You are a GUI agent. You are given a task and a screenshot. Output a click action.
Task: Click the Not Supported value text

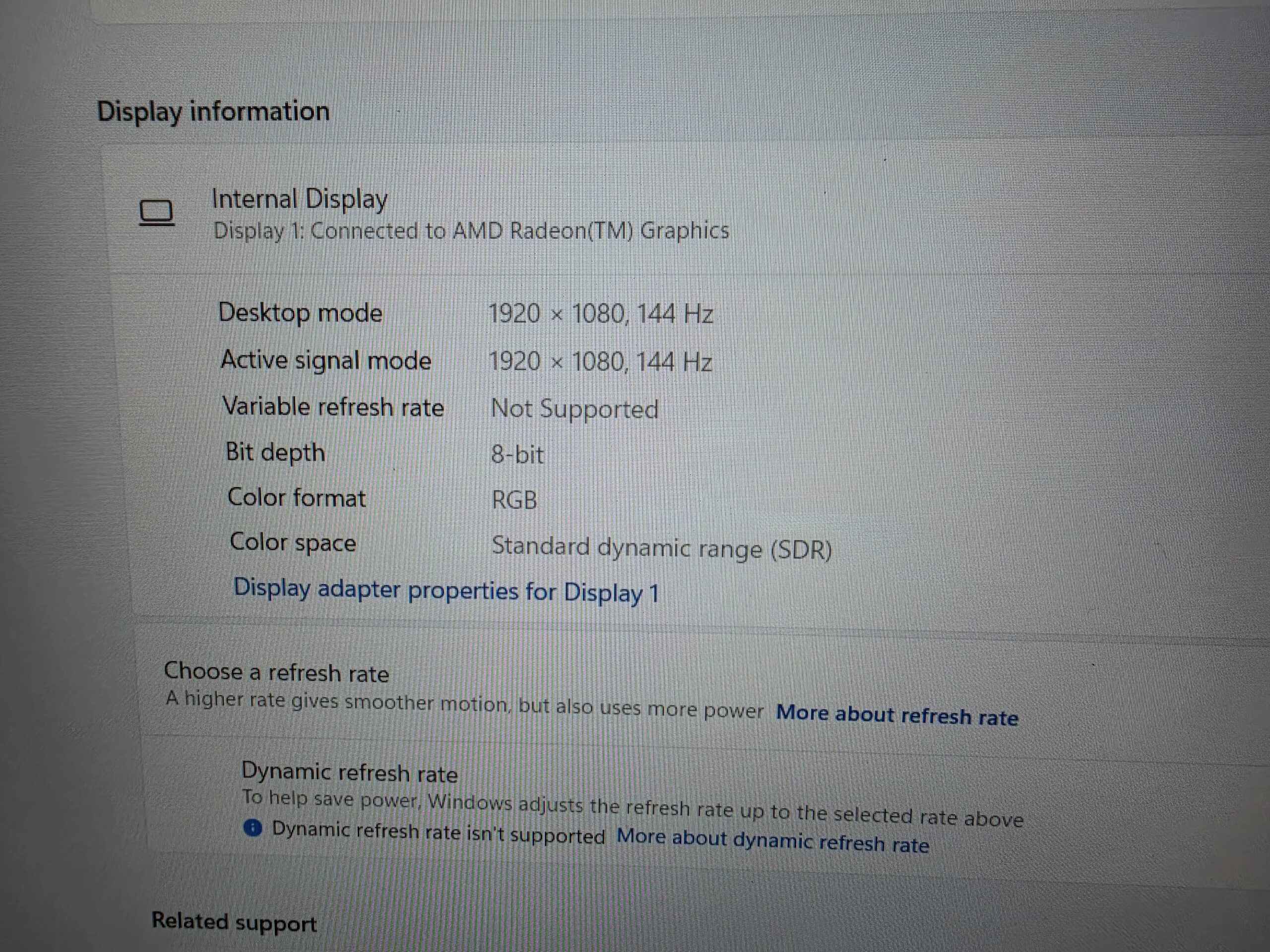pyautogui.click(x=574, y=409)
